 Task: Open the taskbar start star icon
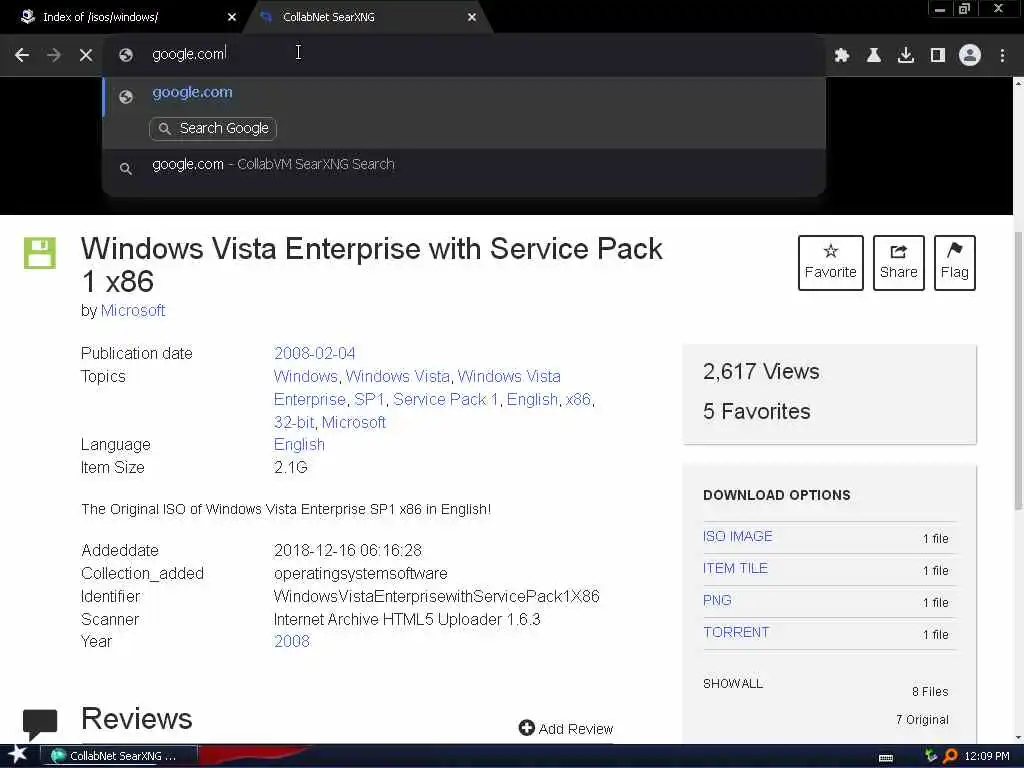18,754
